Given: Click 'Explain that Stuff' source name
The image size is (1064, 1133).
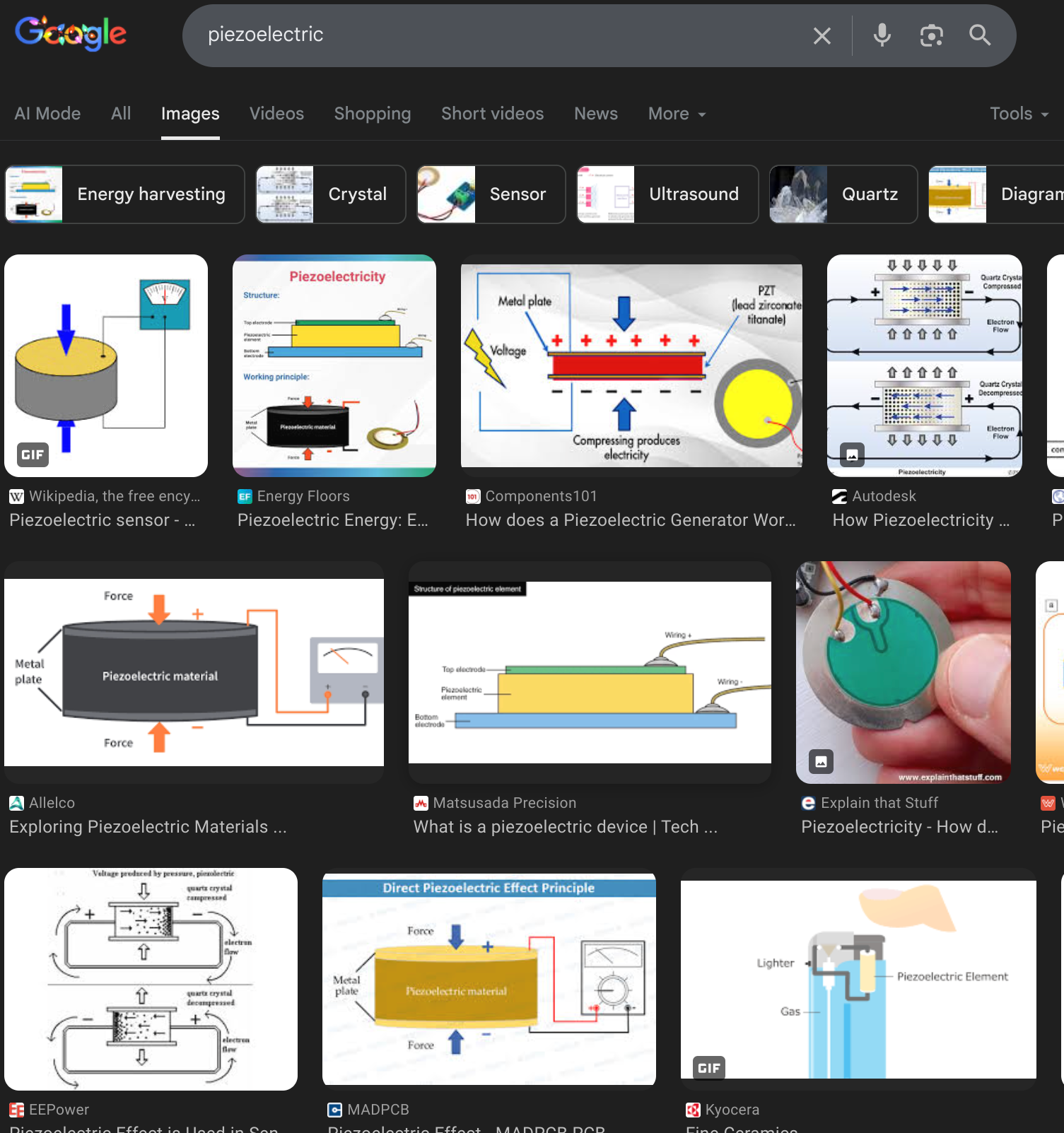Looking at the screenshot, I should coord(879,803).
